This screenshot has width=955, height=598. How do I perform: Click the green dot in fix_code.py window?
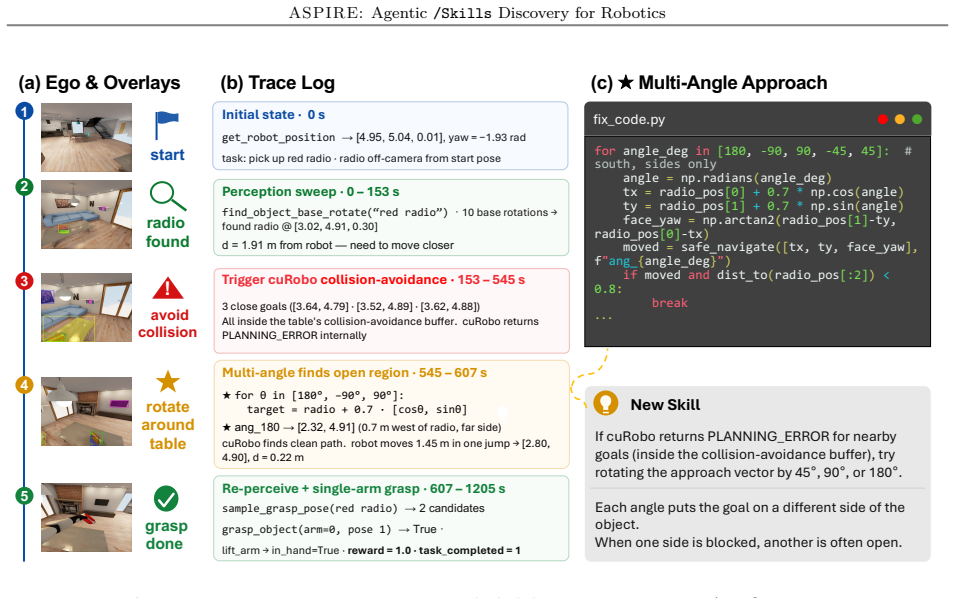(x=917, y=119)
